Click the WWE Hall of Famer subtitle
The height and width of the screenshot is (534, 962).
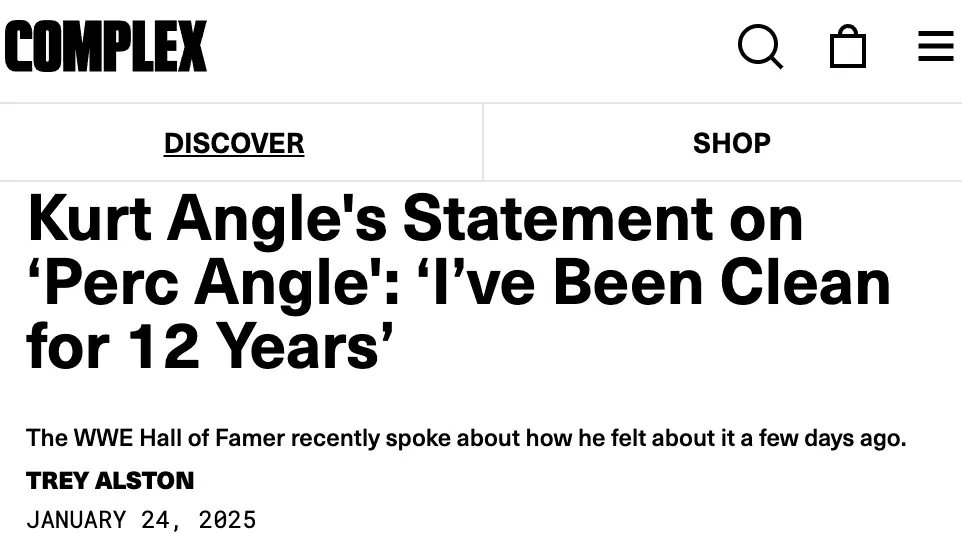coord(466,438)
